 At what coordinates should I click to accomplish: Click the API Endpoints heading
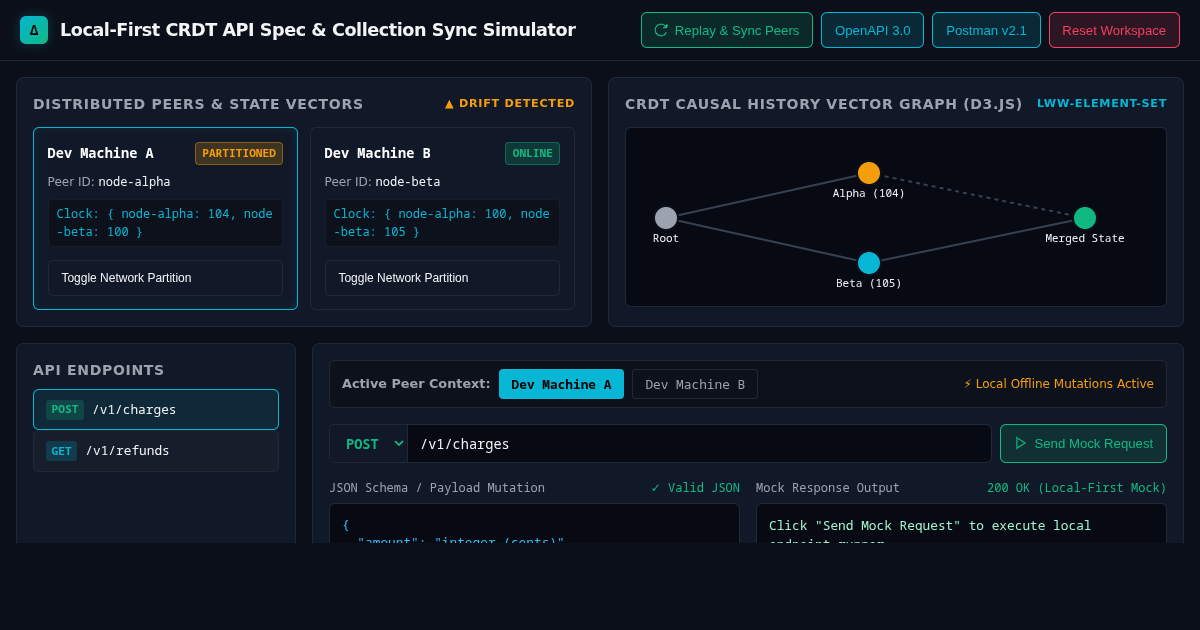tap(99, 370)
